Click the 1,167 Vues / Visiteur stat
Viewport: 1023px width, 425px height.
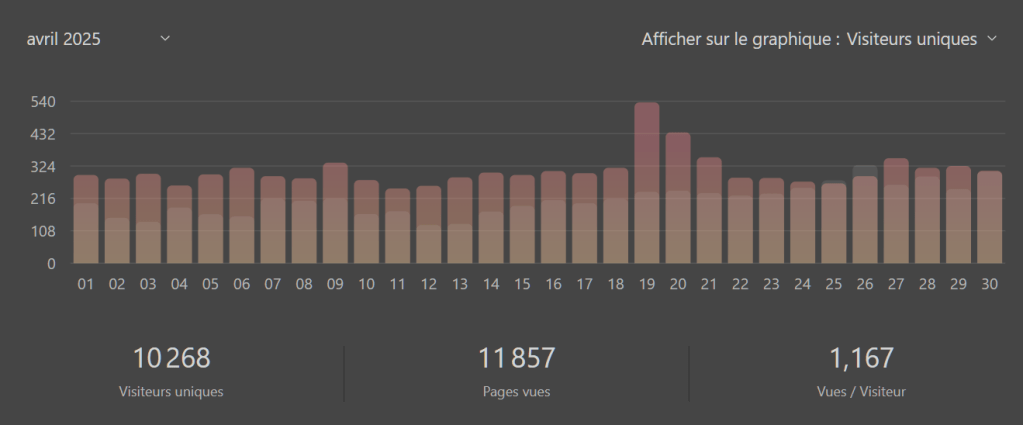coord(860,369)
